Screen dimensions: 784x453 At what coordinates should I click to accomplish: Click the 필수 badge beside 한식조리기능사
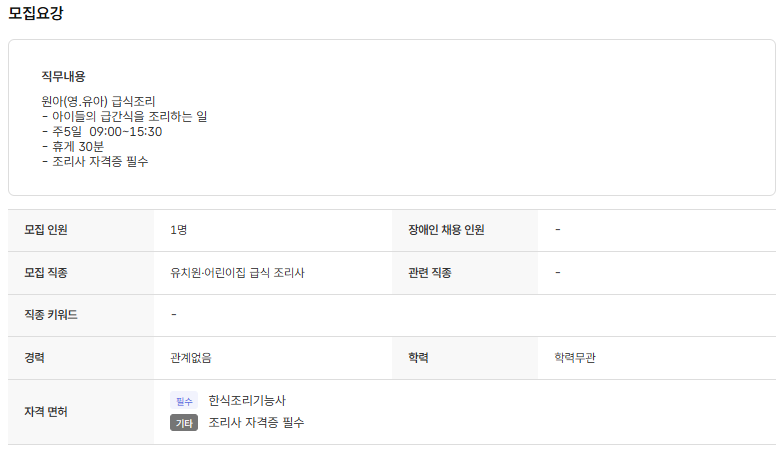pyautogui.click(x=183, y=401)
